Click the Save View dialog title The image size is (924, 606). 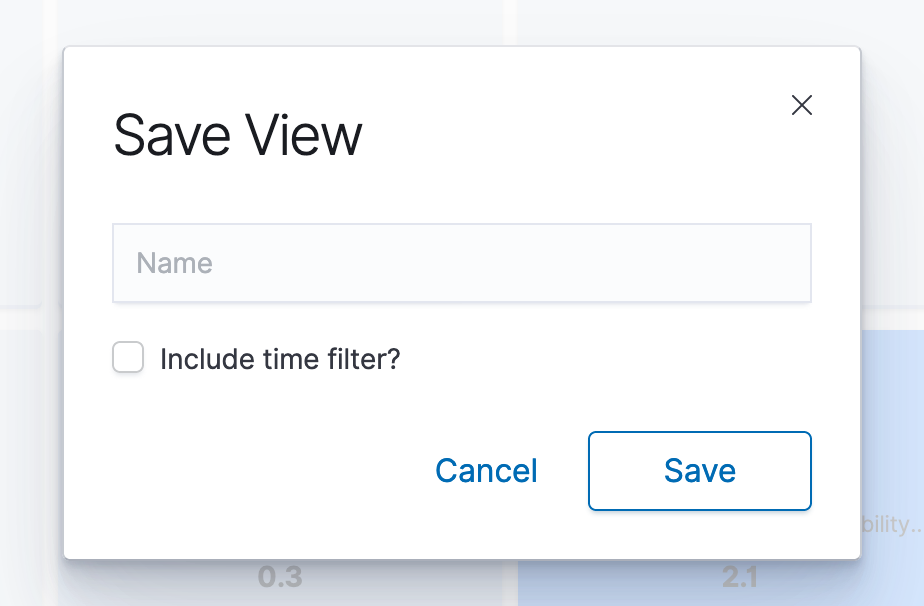point(239,135)
